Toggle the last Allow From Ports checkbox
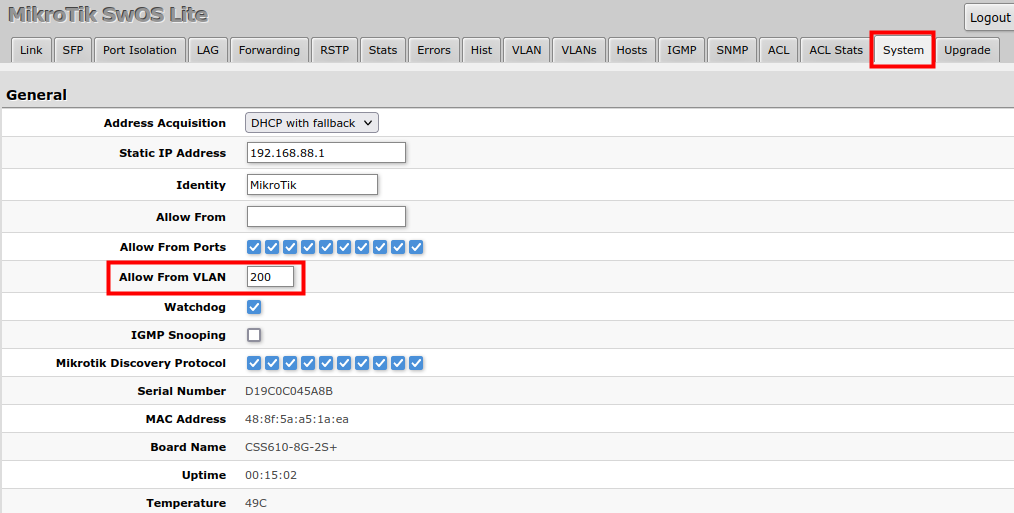The width and height of the screenshot is (1014, 513). 416,247
